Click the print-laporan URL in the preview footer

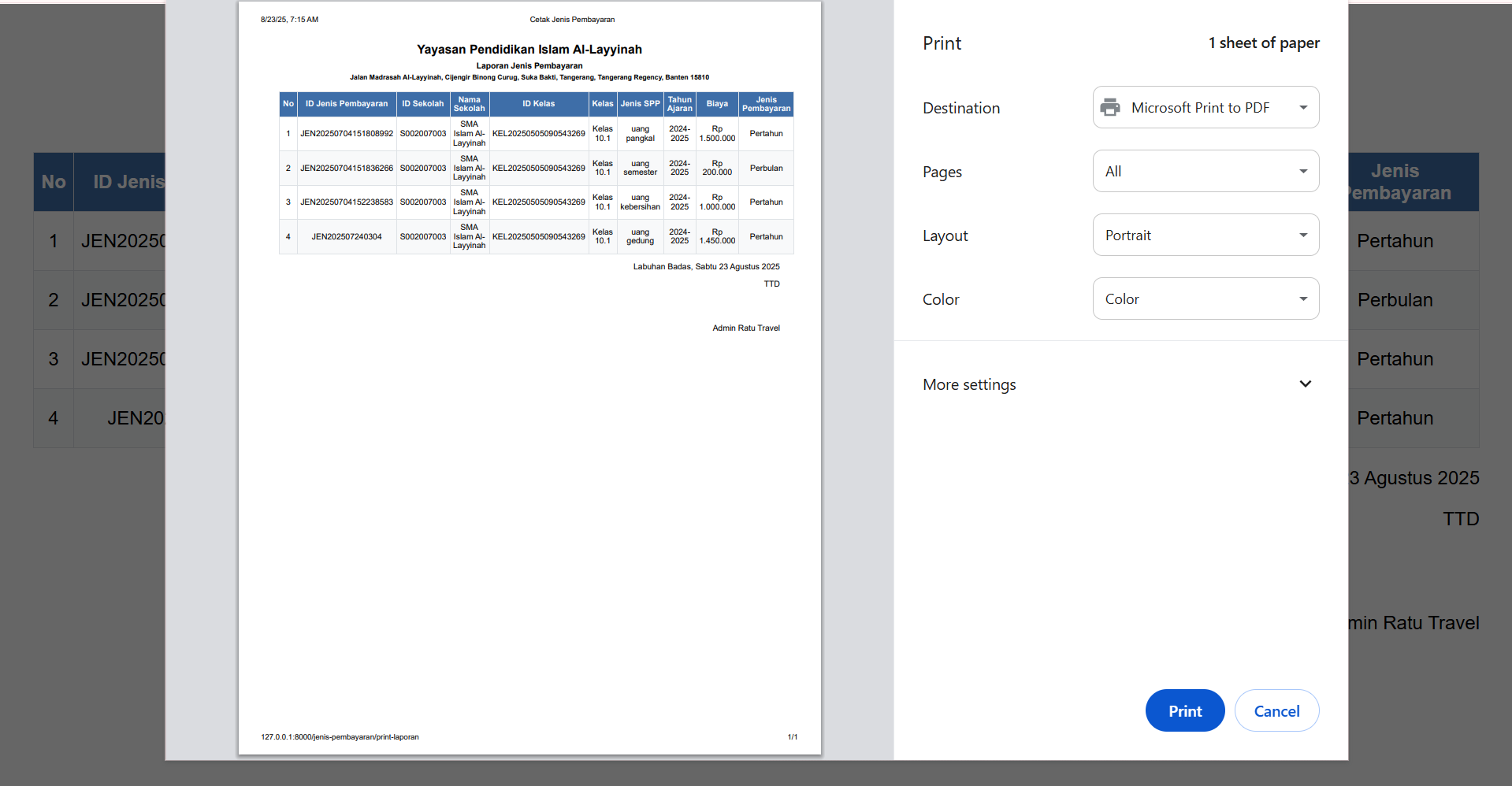point(340,737)
